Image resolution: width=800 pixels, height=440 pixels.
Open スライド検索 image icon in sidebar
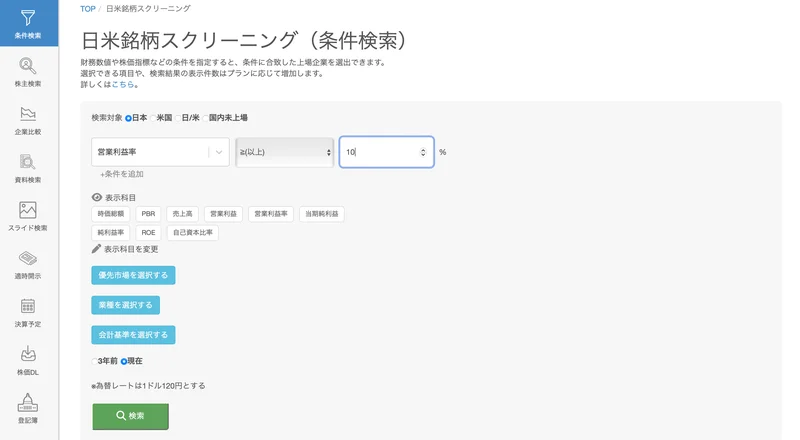point(28,210)
